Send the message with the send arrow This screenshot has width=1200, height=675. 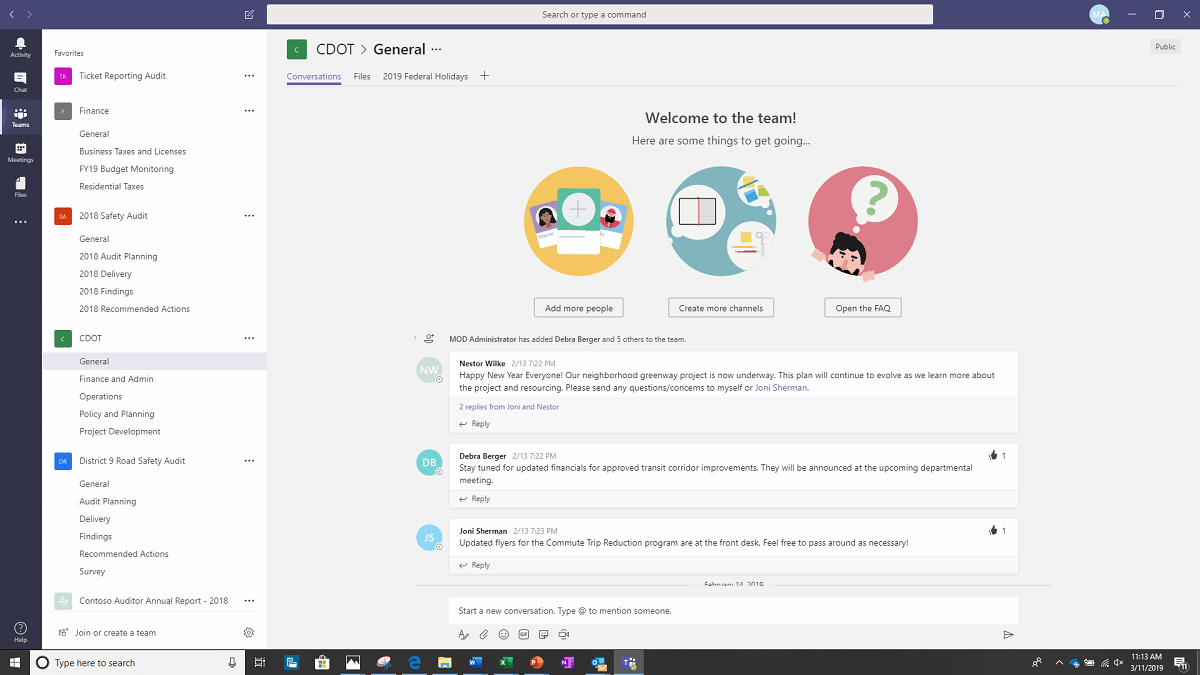[x=1008, y=634]
